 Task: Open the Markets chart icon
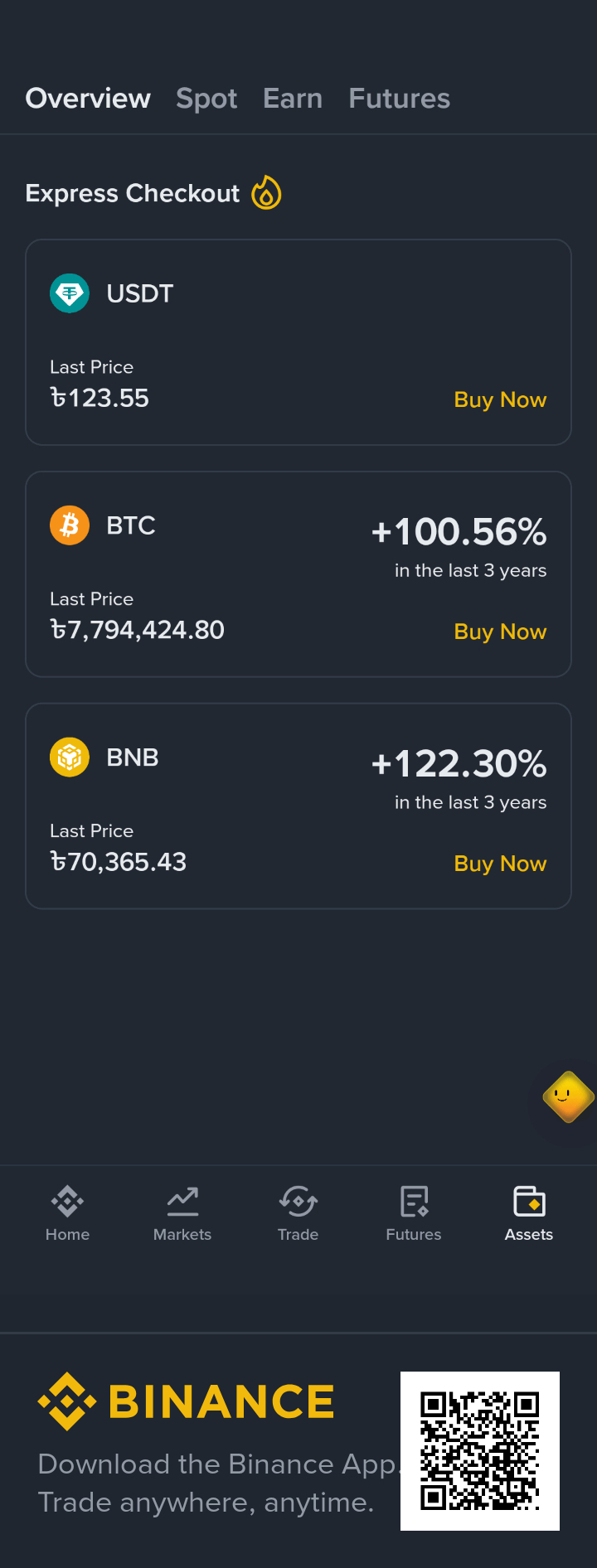[182, 1201]
